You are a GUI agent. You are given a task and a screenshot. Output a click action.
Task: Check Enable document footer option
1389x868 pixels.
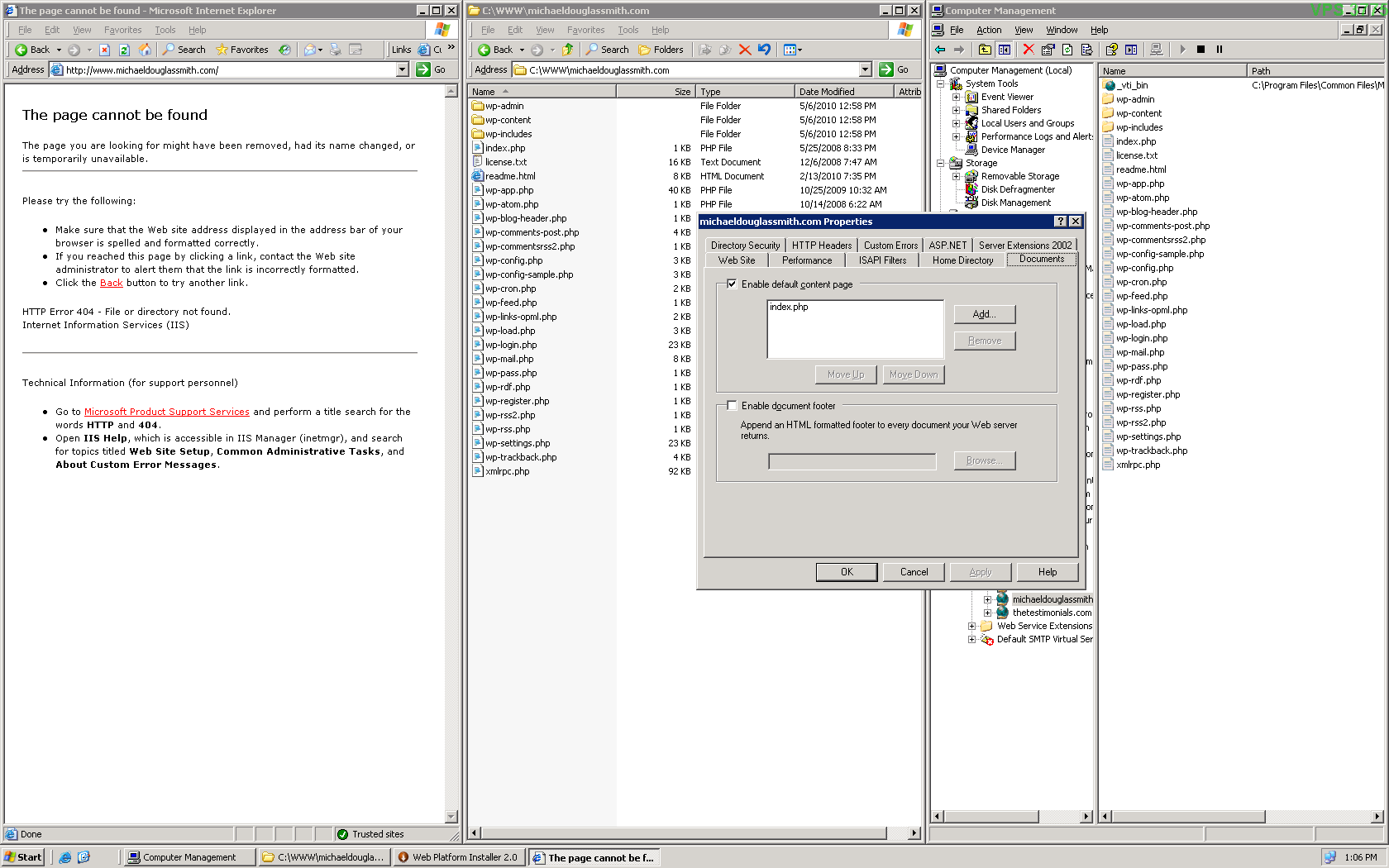[732, 406]
